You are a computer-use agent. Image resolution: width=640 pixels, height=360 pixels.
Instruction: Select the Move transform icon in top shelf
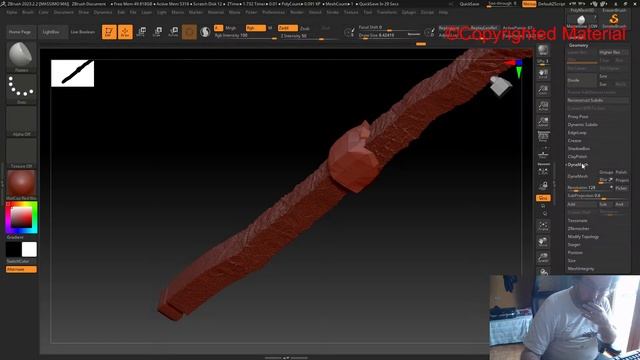pyautogui.click(x=141, y=32)
